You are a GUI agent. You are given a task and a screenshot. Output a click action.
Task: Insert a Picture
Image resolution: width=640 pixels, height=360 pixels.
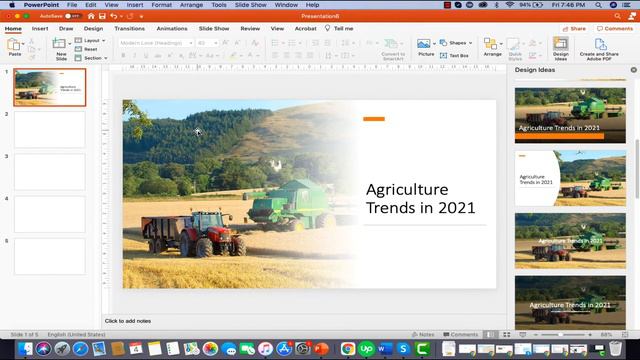pyautogui.click(x=424, y=47)
